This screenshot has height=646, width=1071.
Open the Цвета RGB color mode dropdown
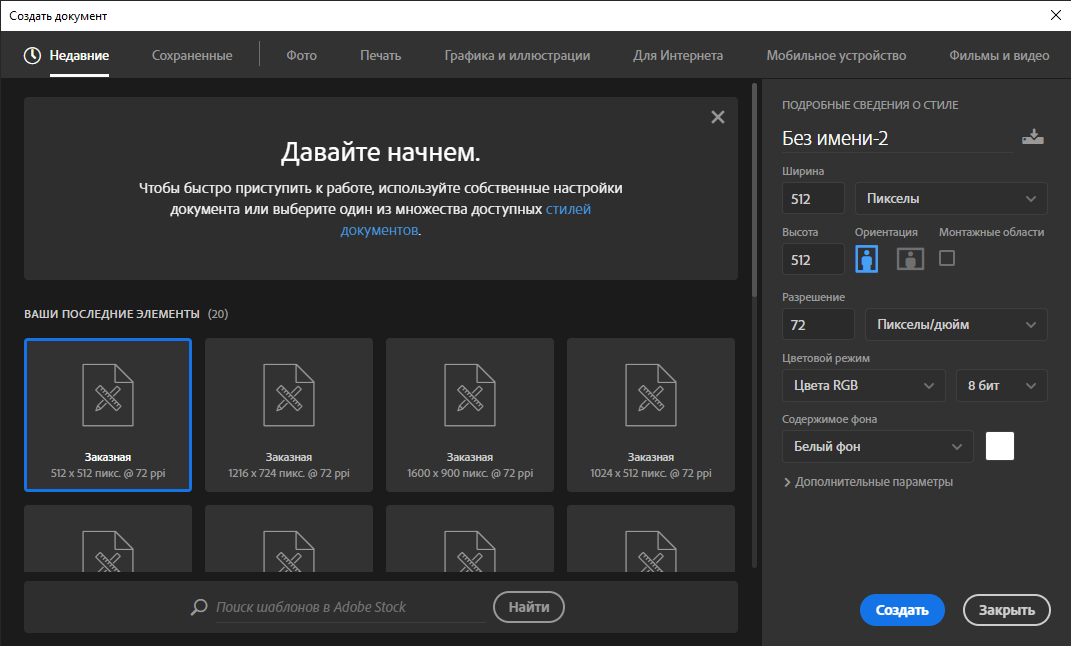coord(863,385)
